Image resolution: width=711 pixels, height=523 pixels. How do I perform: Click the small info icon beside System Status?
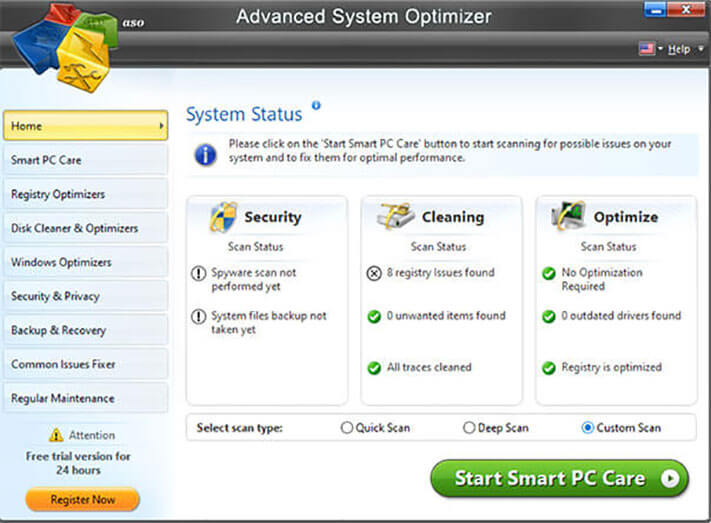[x=316, y=105]
